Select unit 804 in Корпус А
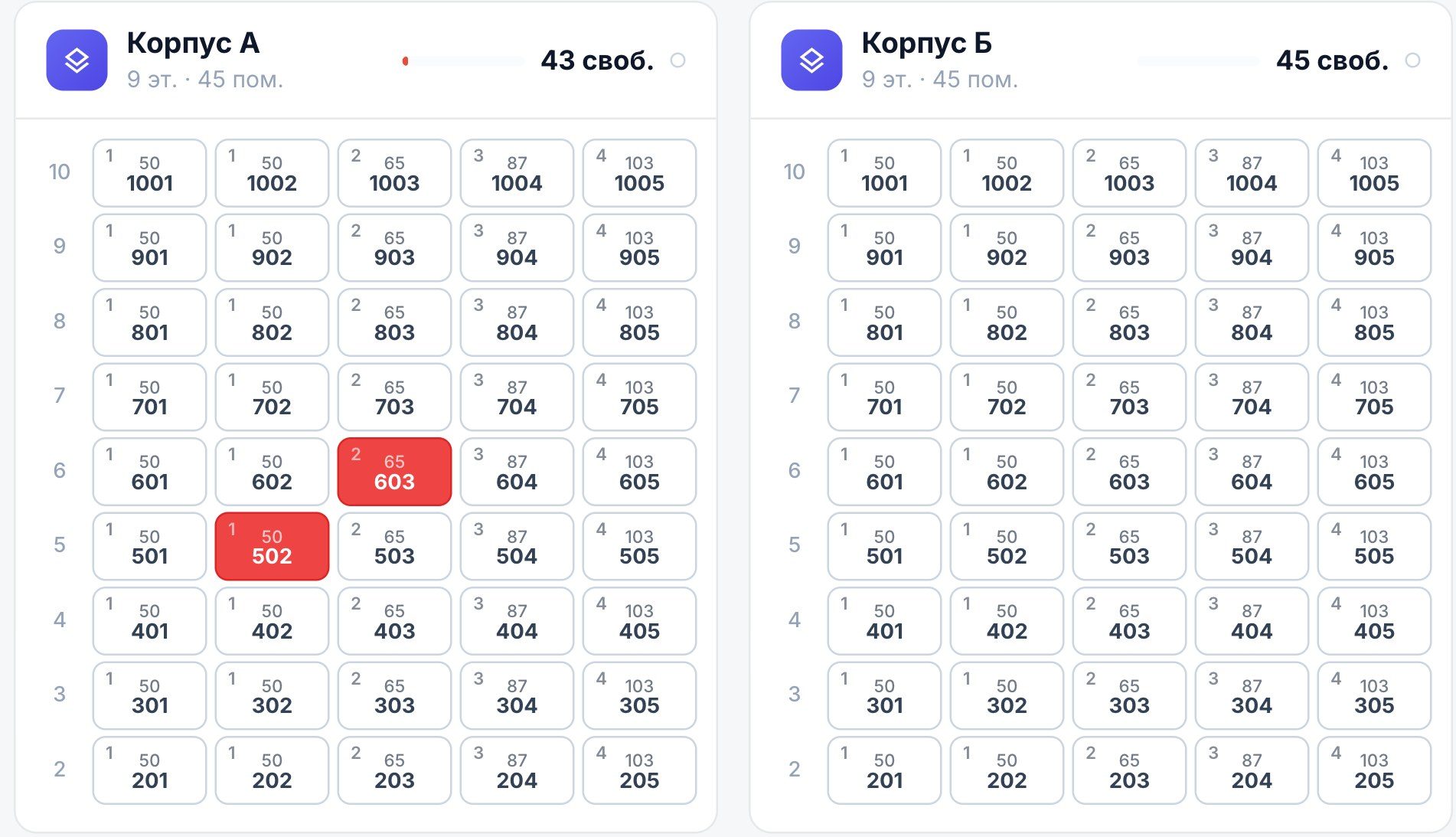Viewport: 1456px width, 837px height. click(517, 322)
